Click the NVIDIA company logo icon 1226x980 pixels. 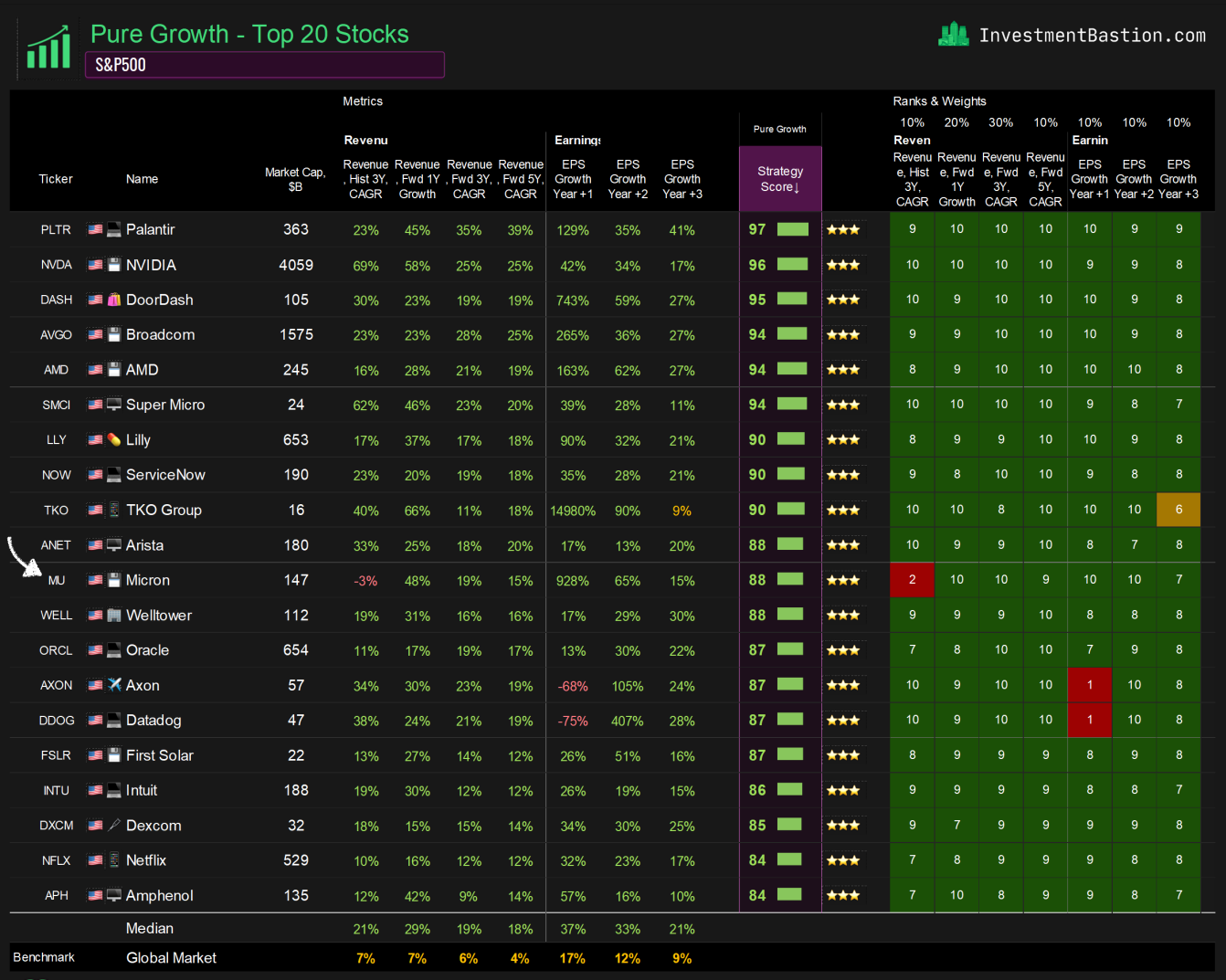(114, 265)
